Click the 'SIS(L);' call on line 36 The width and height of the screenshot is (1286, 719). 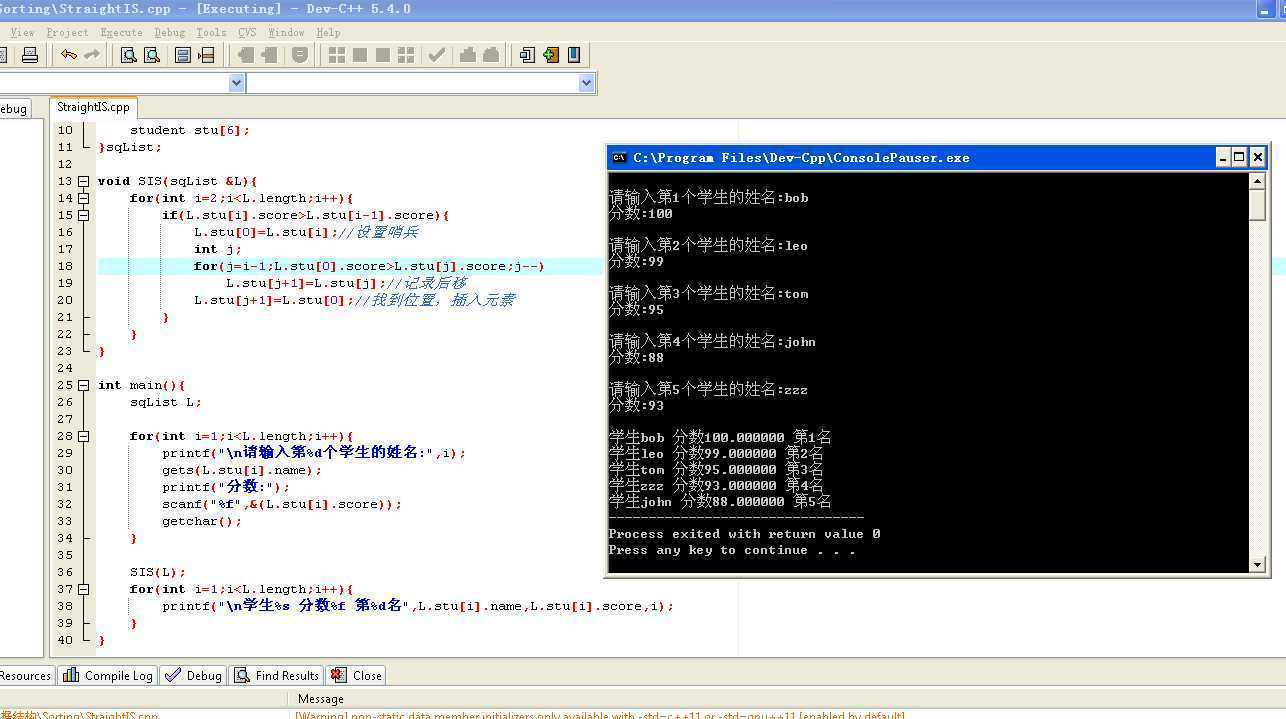158,572
